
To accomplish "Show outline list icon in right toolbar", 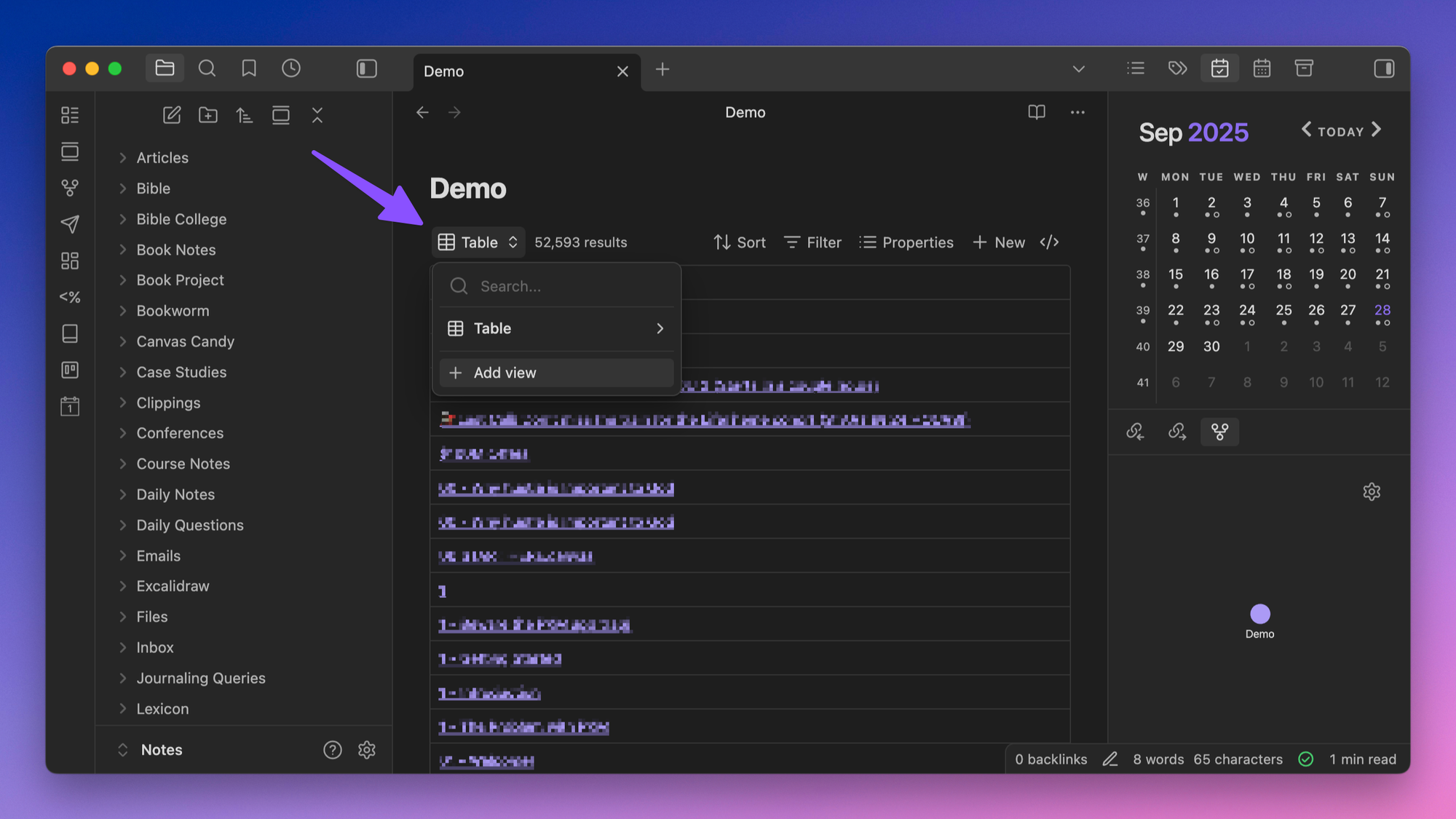I will tap(1136, 68).
